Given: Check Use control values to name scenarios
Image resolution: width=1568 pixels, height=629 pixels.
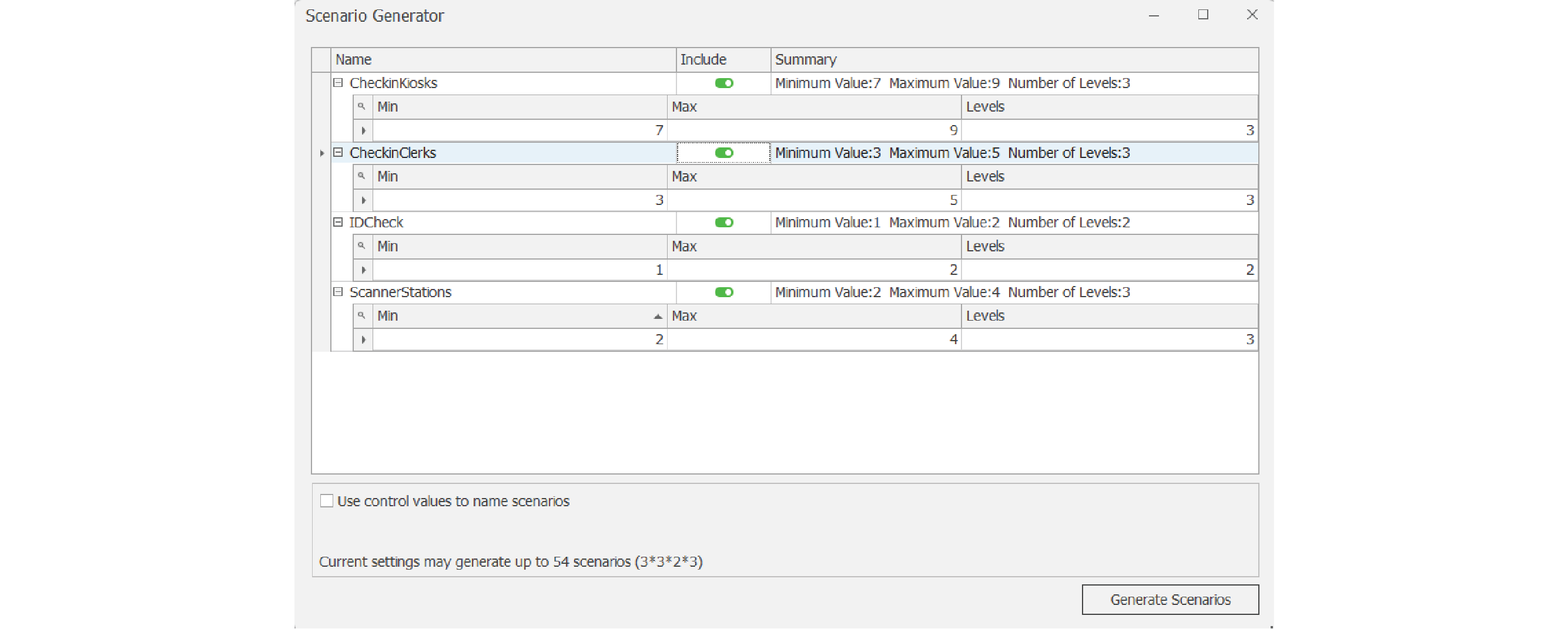Looking at the screenshot, I should (327, 500).
